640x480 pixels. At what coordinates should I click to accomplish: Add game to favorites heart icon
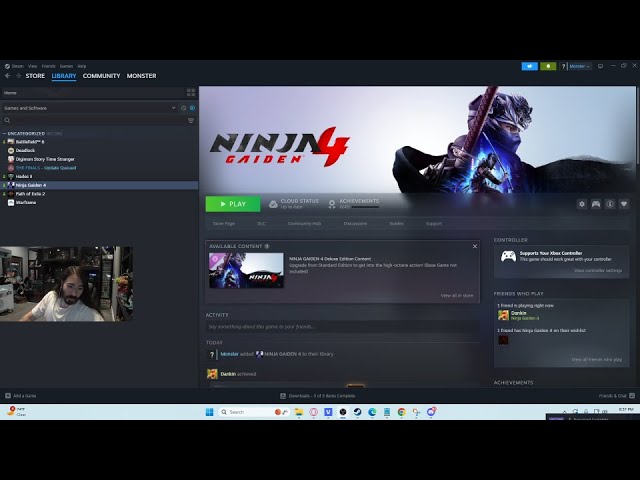tap(624, 204)
